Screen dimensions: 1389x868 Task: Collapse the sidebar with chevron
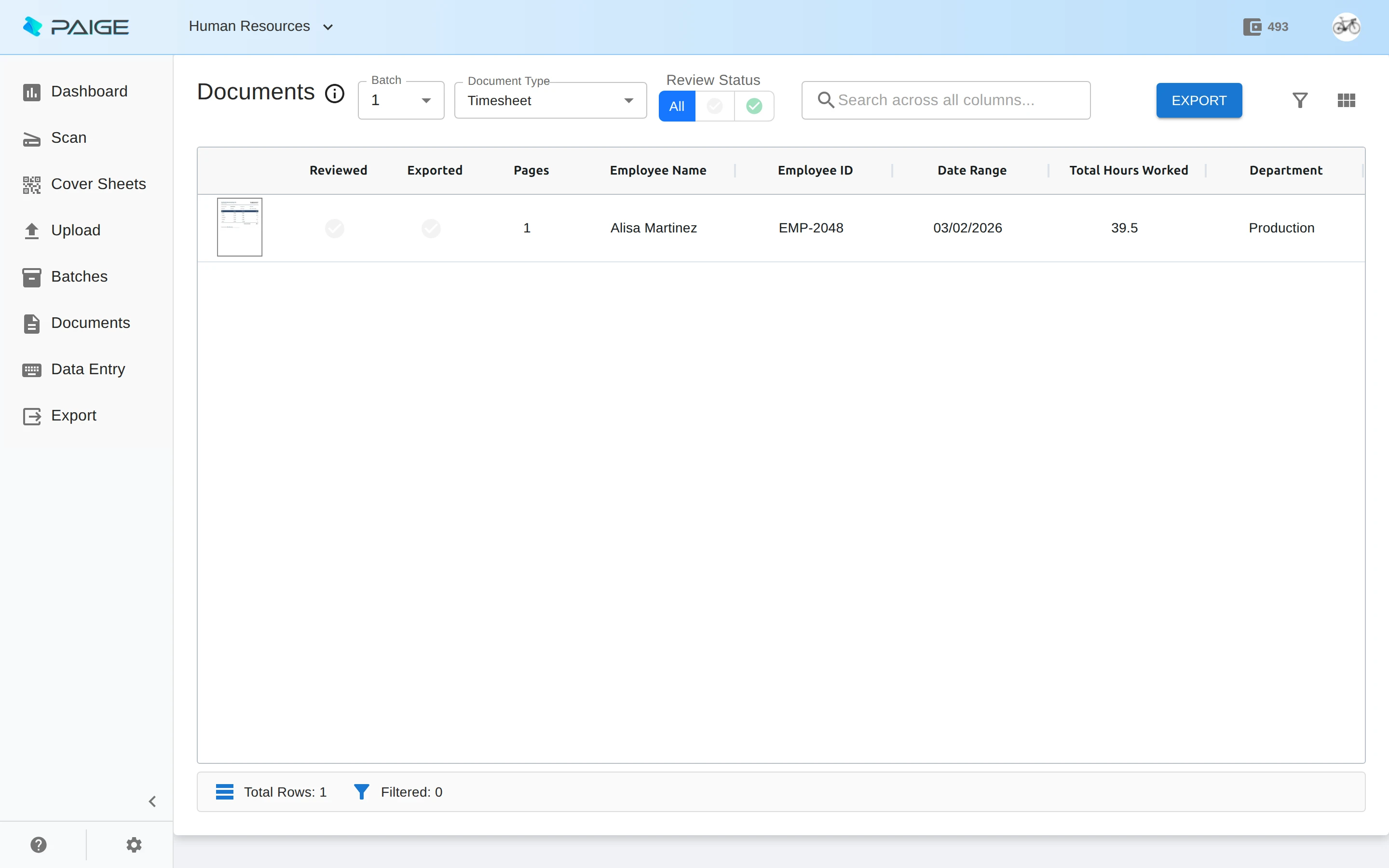coord(152,801)
